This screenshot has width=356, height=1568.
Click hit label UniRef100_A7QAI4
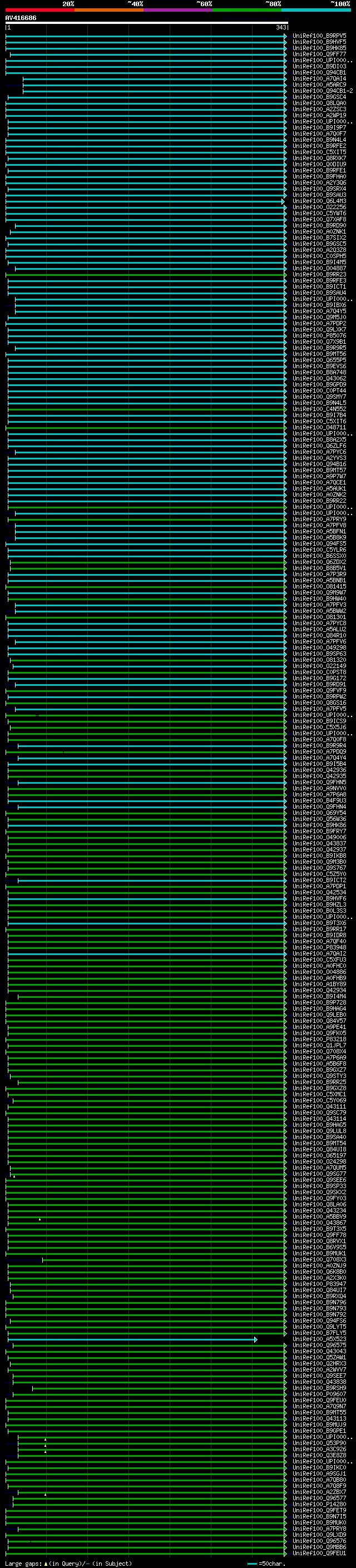(x=319, y=78)
